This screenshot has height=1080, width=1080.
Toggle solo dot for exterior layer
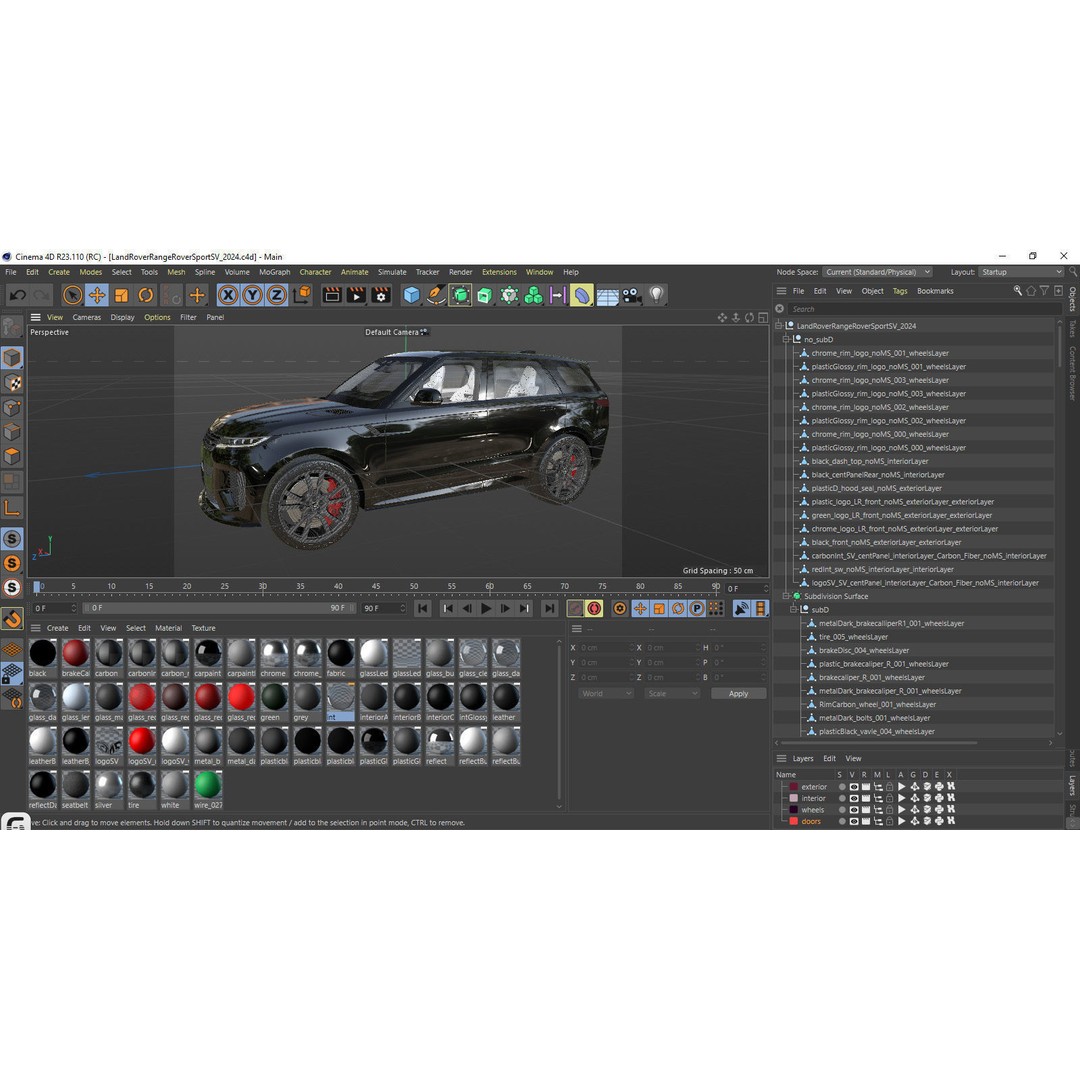(842, 787)
